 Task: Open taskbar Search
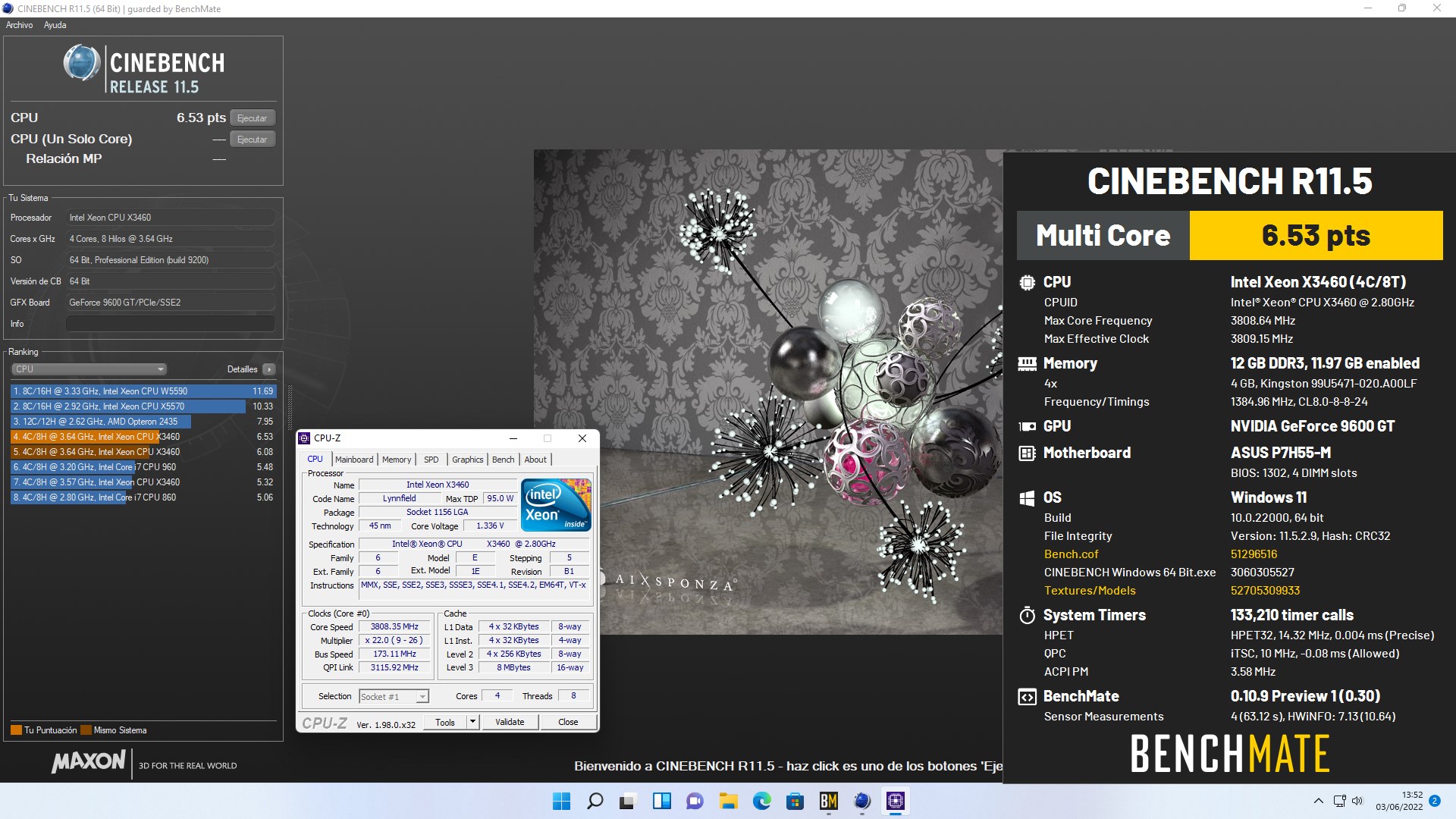point(595,802)
